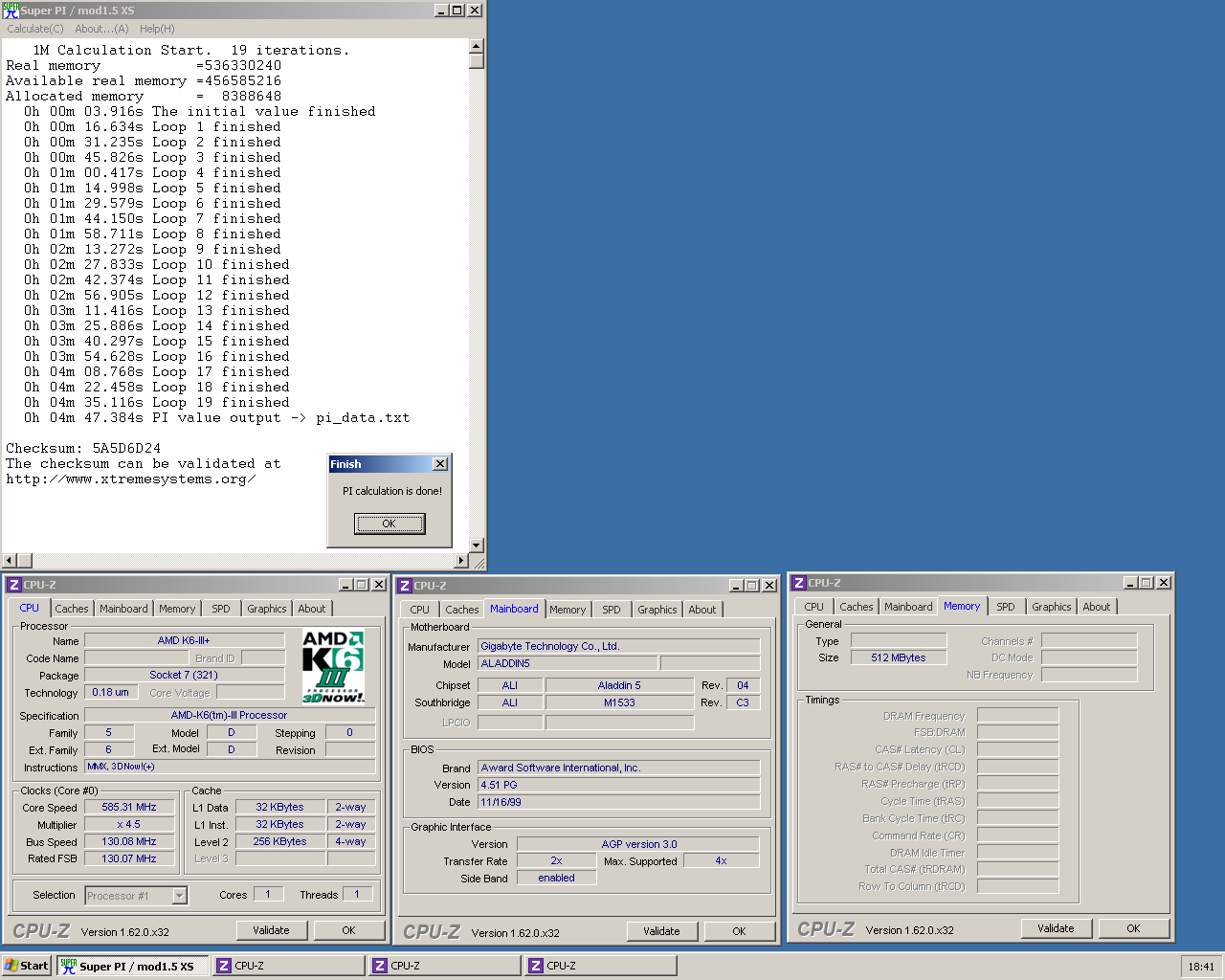The image size is (1225, 980).
Task: Click the Super PI title bar icon
Action: pos(11,10)
